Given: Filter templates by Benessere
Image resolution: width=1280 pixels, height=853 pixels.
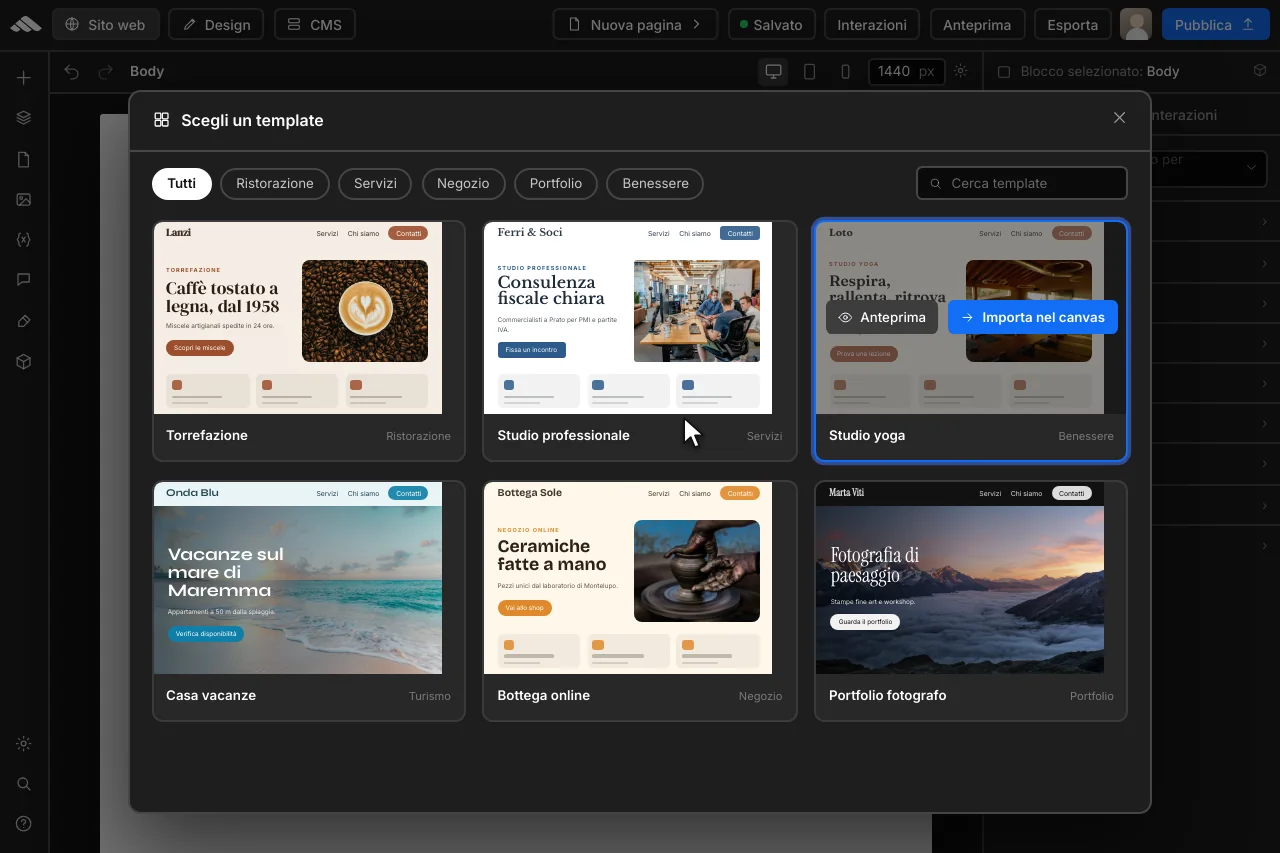Looking at the screenshot, I should 655,184.
